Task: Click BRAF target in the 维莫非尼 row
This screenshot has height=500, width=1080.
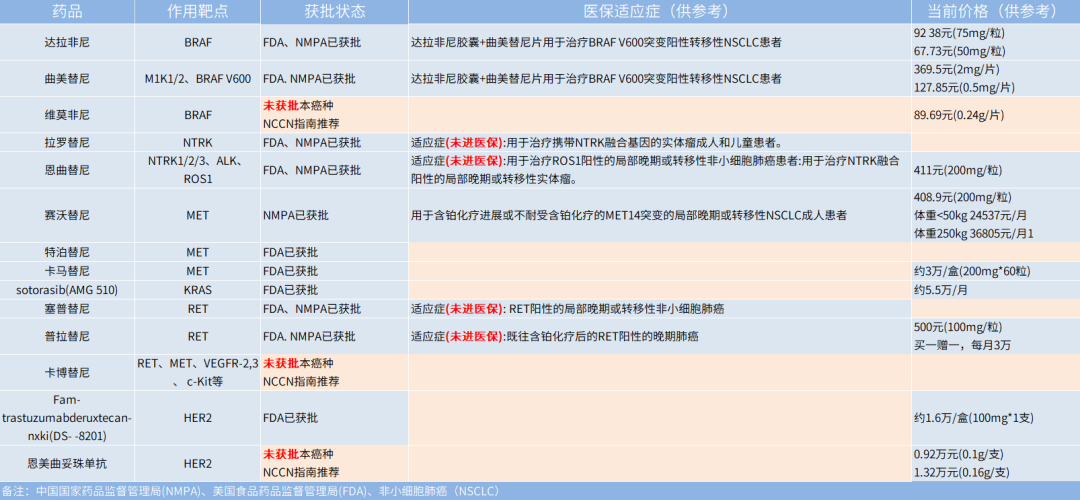Action: point(198,114)
